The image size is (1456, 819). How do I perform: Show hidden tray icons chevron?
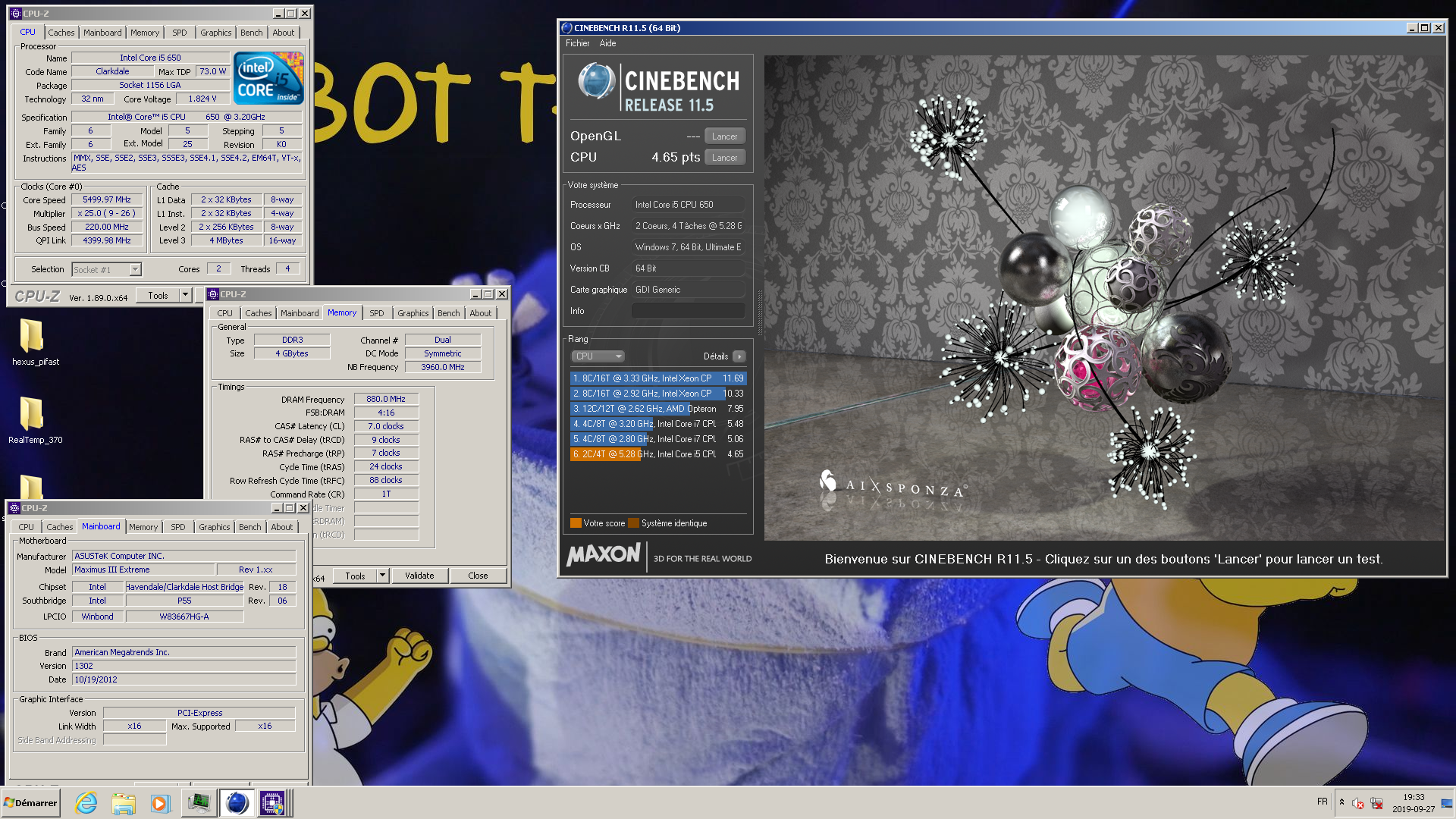click(1341, 802)
